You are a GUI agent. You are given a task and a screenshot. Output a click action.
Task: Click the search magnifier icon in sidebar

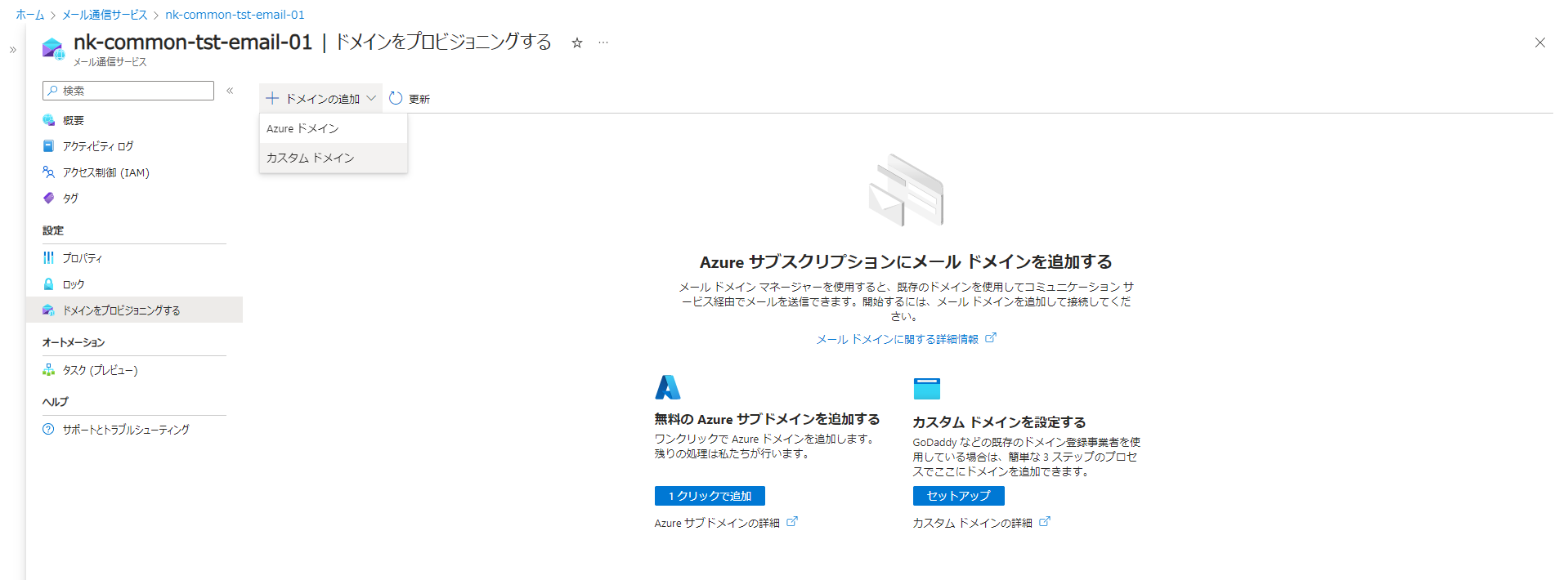[53, 91]
